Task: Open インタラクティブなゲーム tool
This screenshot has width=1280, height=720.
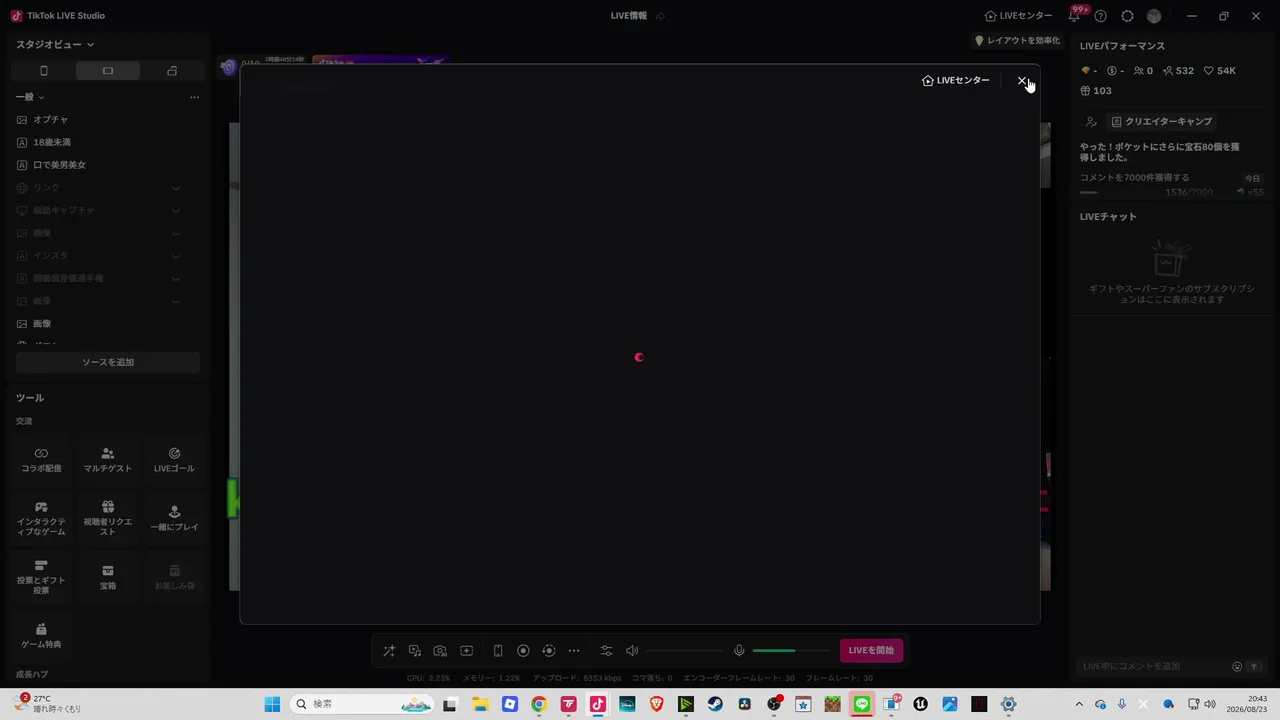Action: [41, 518]
